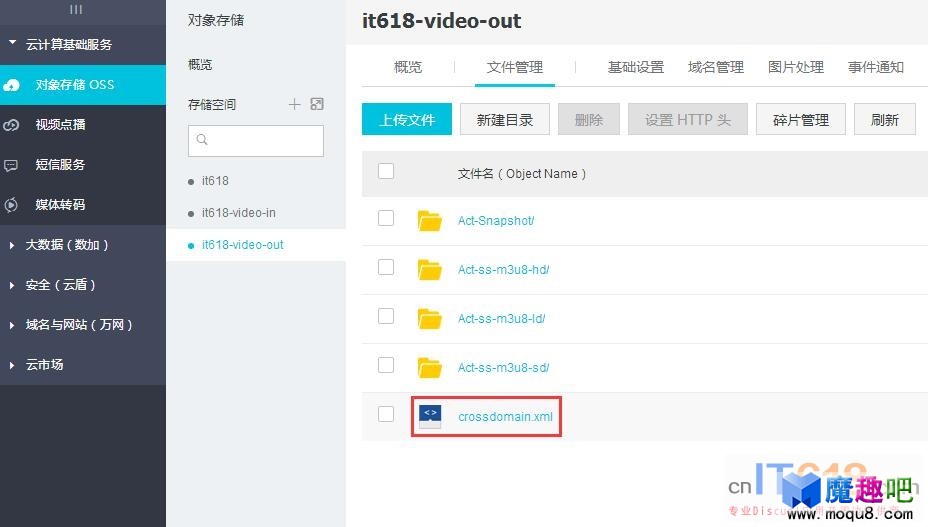
Task: Expand the 安全（云盾） section
Action: 11,285
